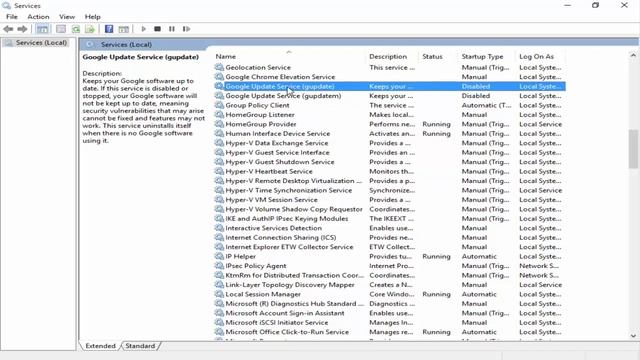Click the Pause Service toolbar icon
Screen dimensions: 640x360
point(172,29)
